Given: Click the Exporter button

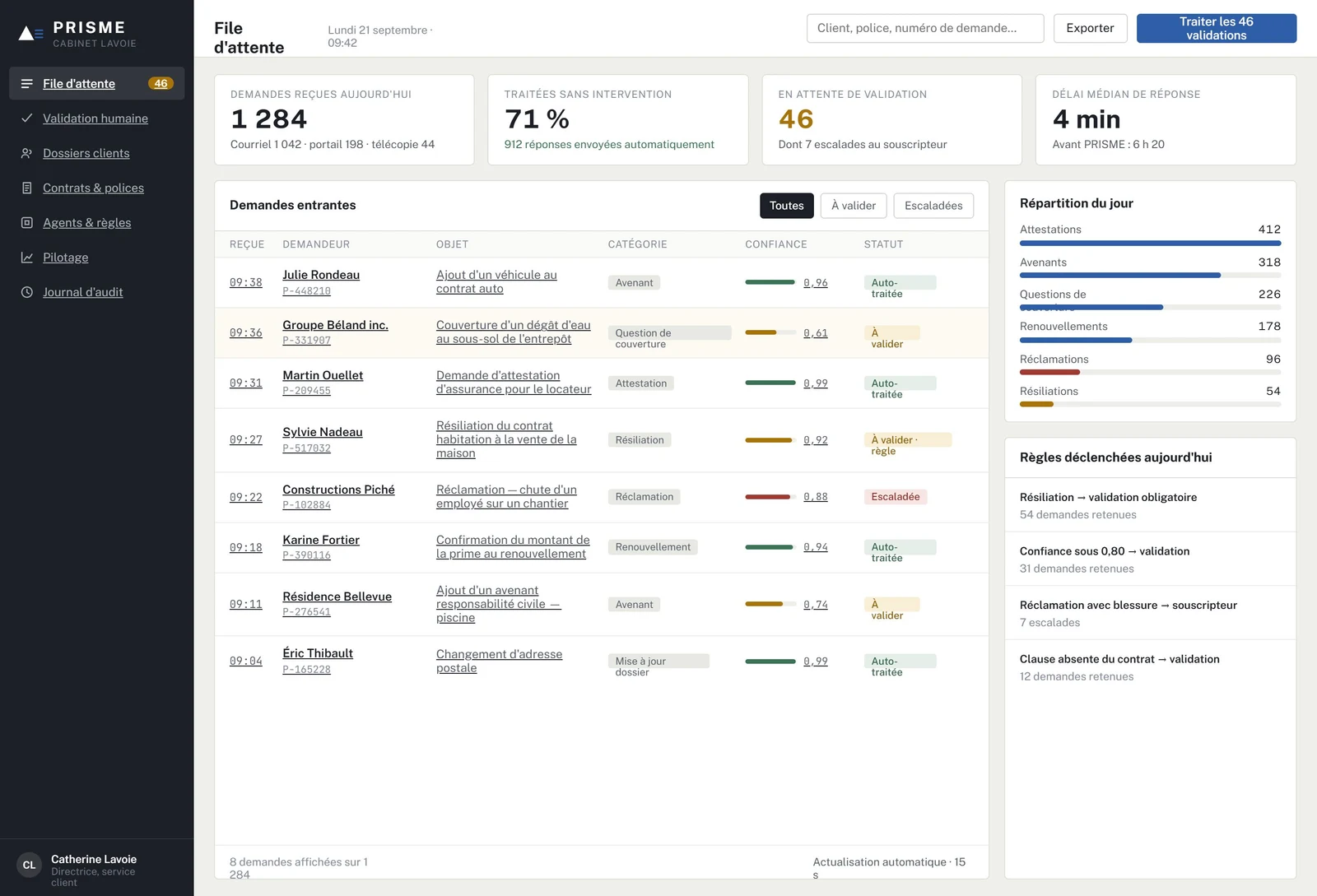Looking at the screenshot, I should tap(1090, 28).
